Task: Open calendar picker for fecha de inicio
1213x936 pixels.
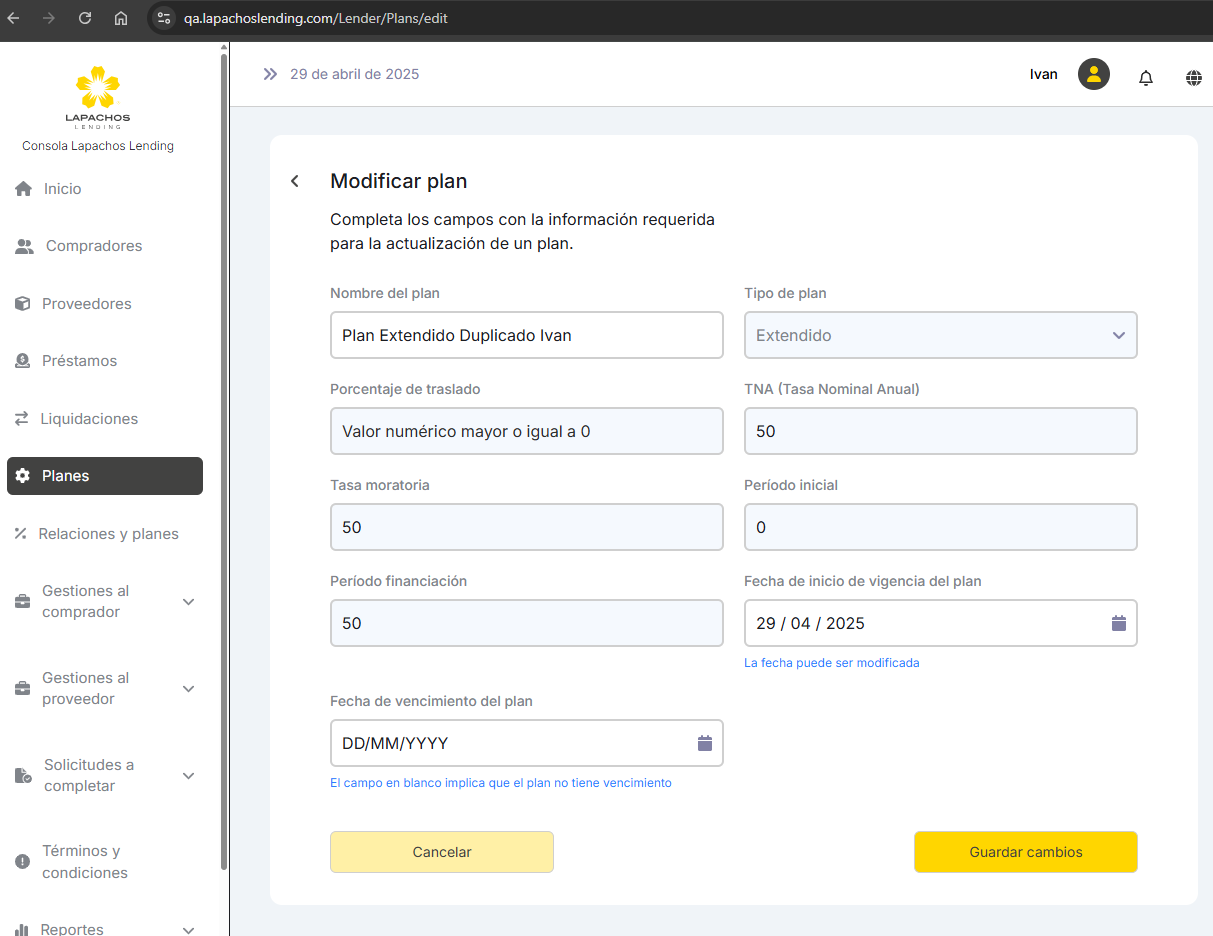Action: tap(1118, 623)
